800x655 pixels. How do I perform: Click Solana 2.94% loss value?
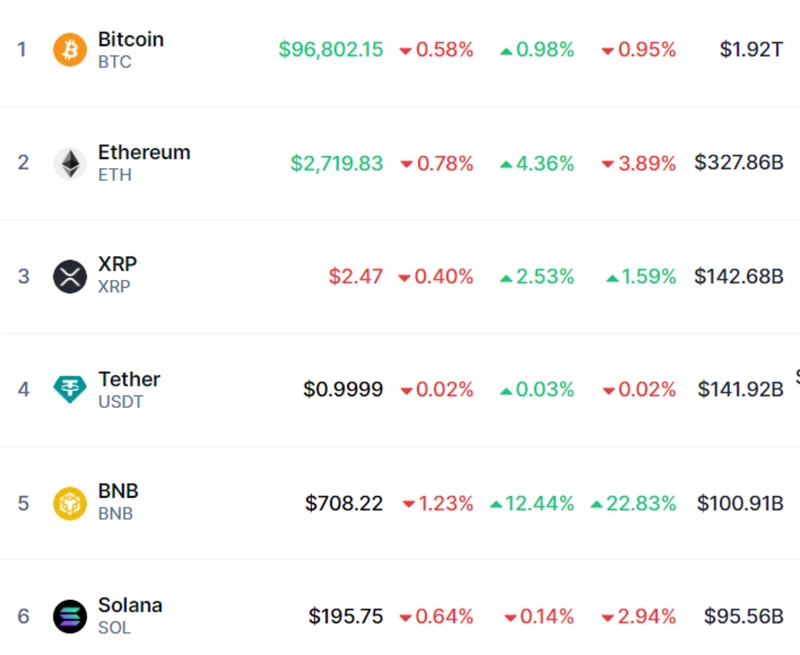coord(646,616)
